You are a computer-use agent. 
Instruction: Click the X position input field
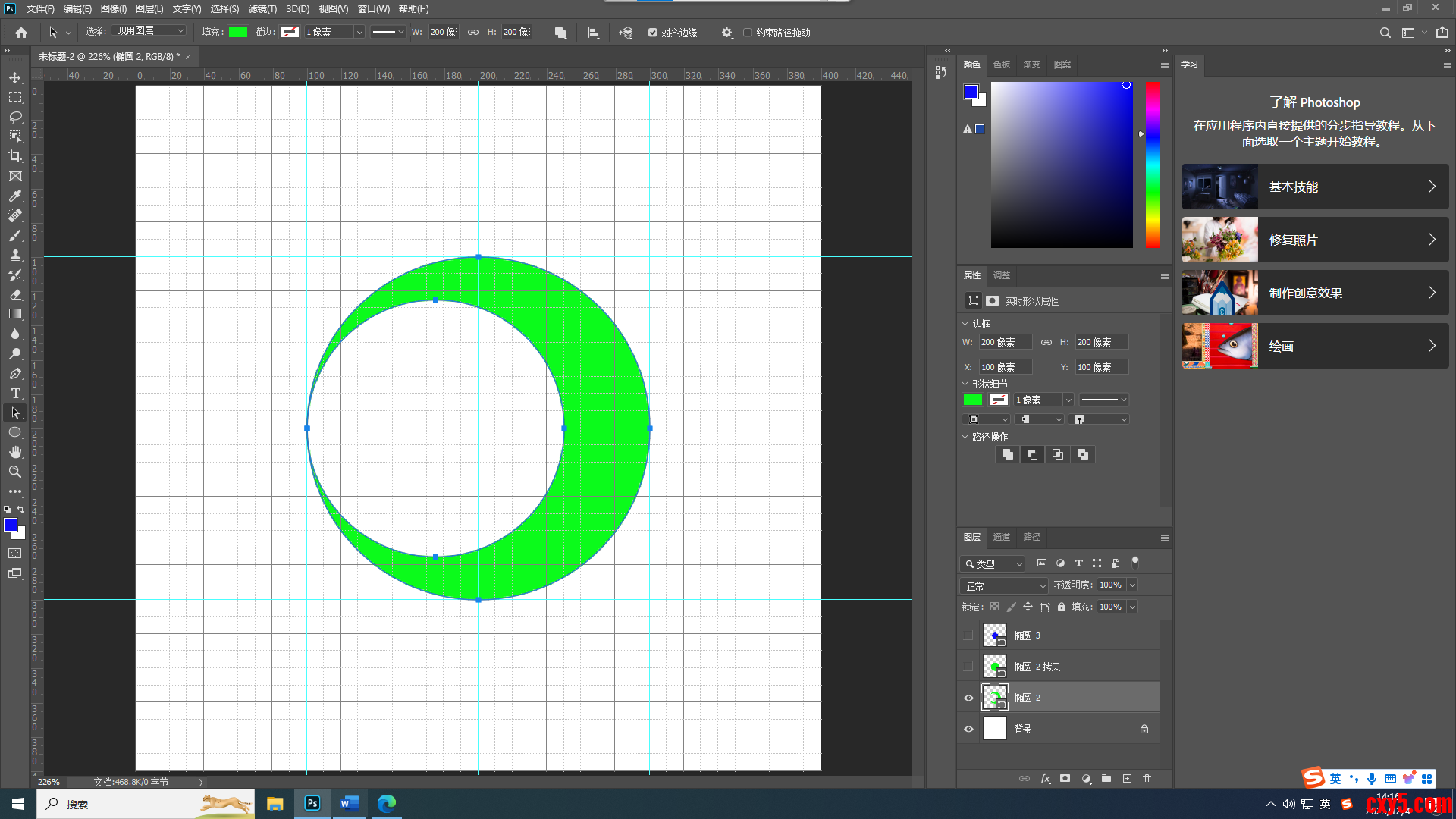[x=1005, y=367]
